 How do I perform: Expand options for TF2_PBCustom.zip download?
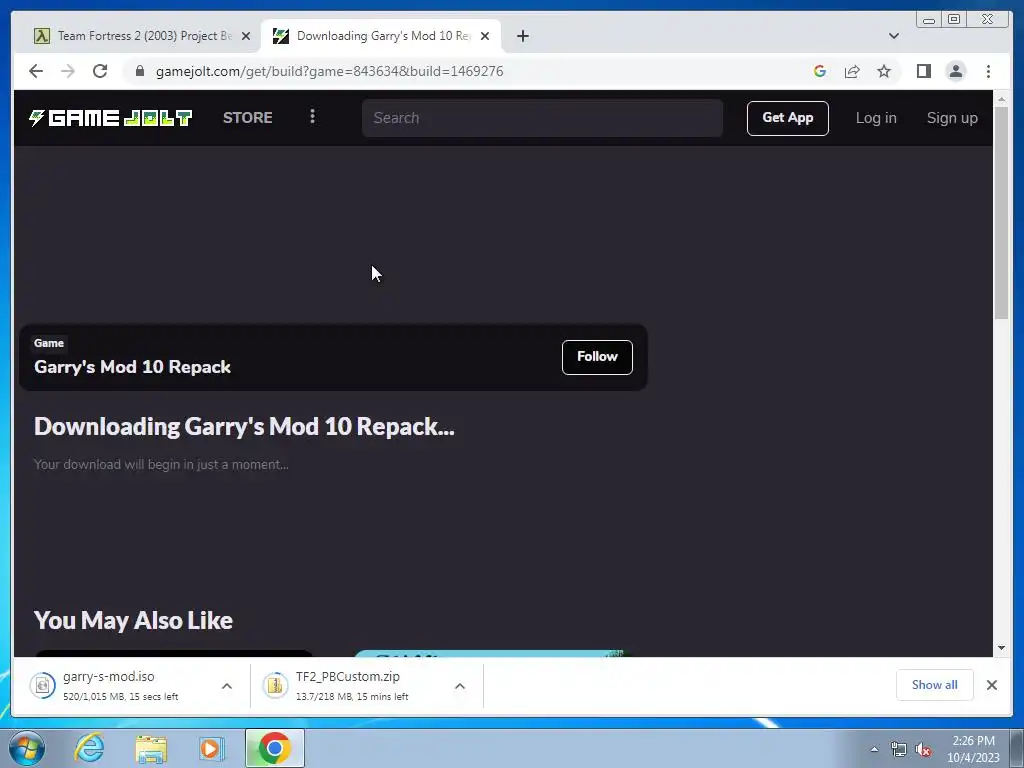460,686
